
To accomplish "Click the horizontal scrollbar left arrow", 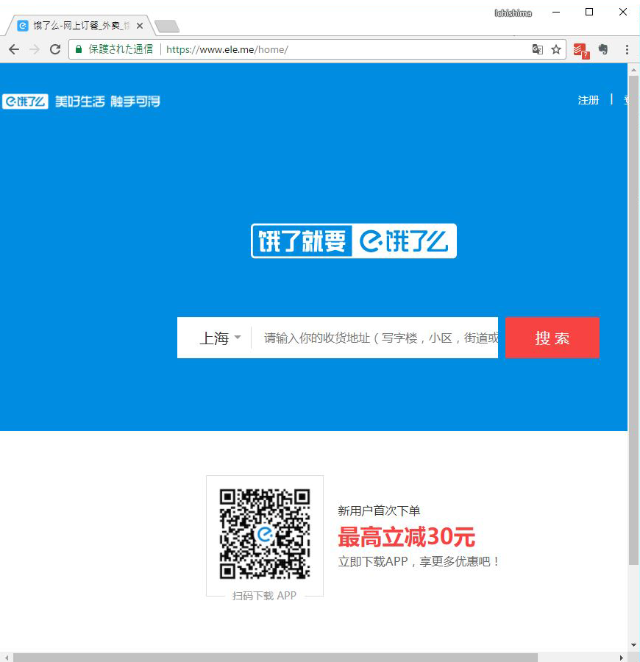I will coord(6,658).
